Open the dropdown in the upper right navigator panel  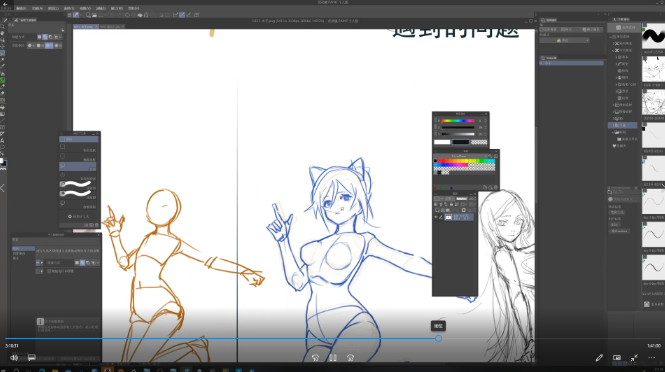pyautogui.click(x=564, y=40)
